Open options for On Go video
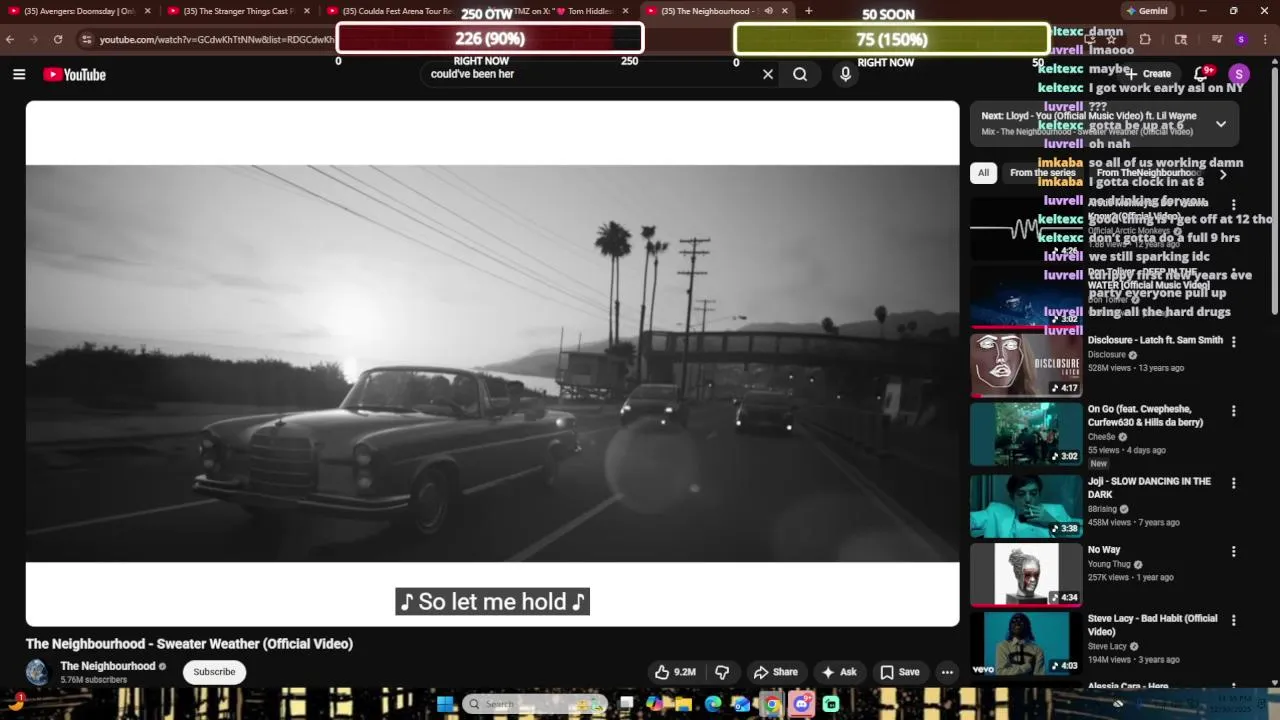Screen dimensions: 1280x720 click(1233, 411)
